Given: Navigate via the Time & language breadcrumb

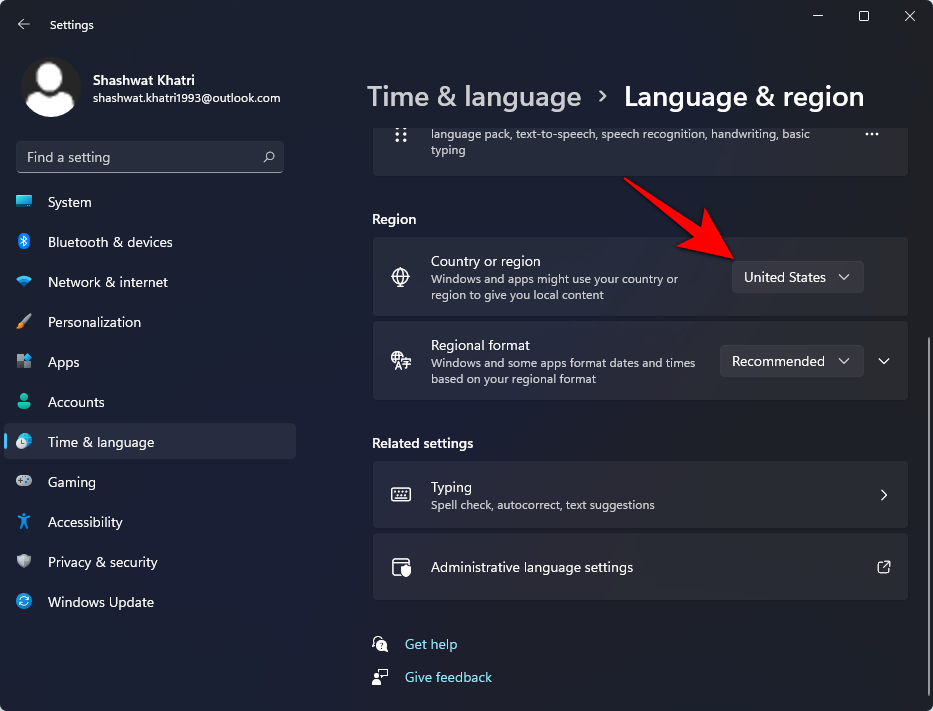Looking at the screenshot, I should tap(474, 96).
